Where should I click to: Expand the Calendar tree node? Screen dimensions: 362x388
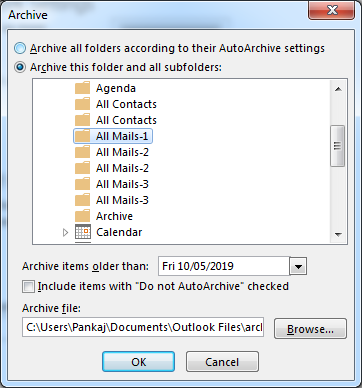(65, 232)
